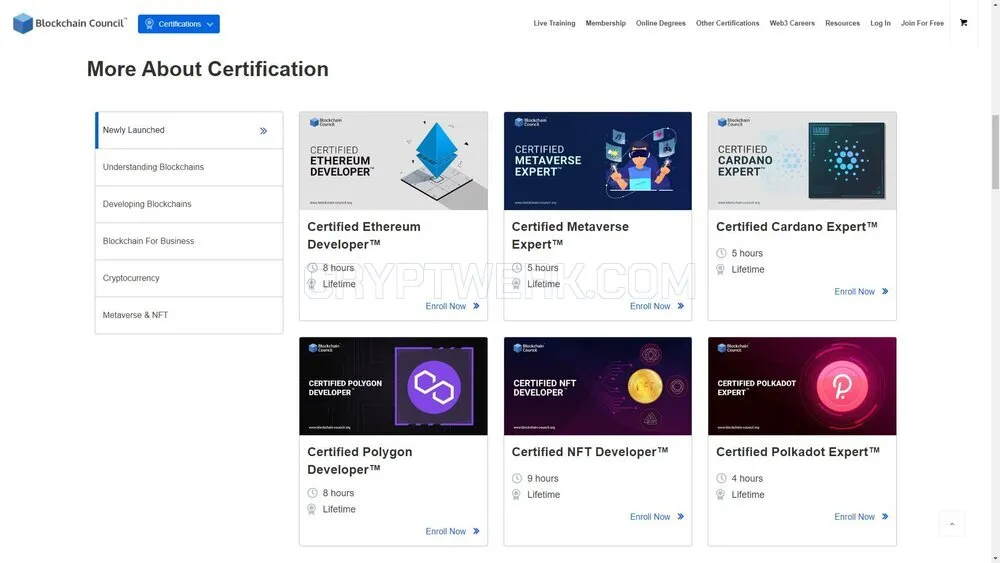This screenshot has width=1000, height=563.
Task: Click the arrow icon after Cardano Enroll Now
Action: [885, 291]
